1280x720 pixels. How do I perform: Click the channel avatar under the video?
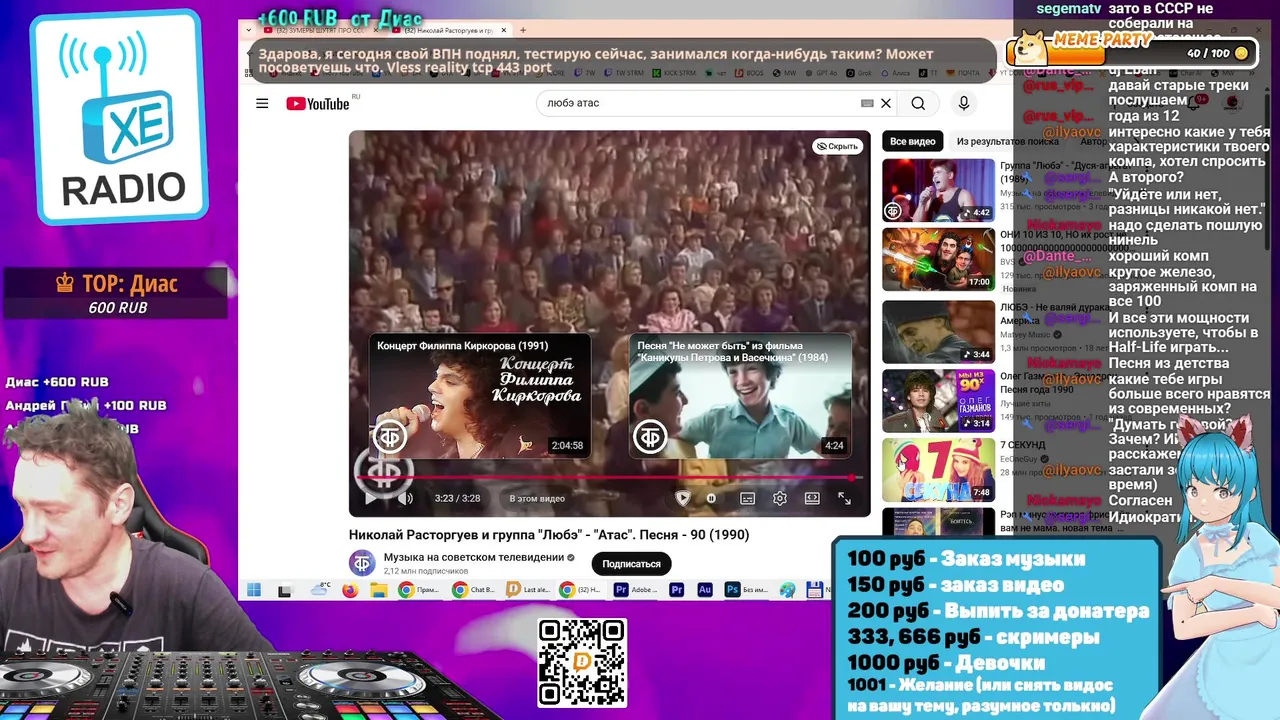[362, 563]
